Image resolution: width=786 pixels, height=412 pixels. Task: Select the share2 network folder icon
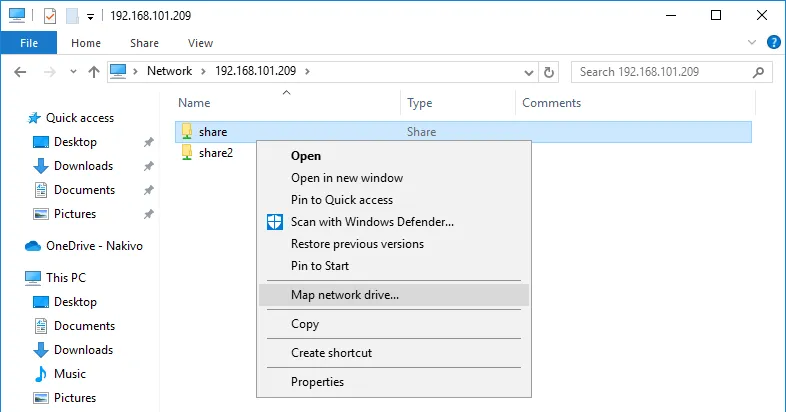pyautogui.click(x=186, y=153)
